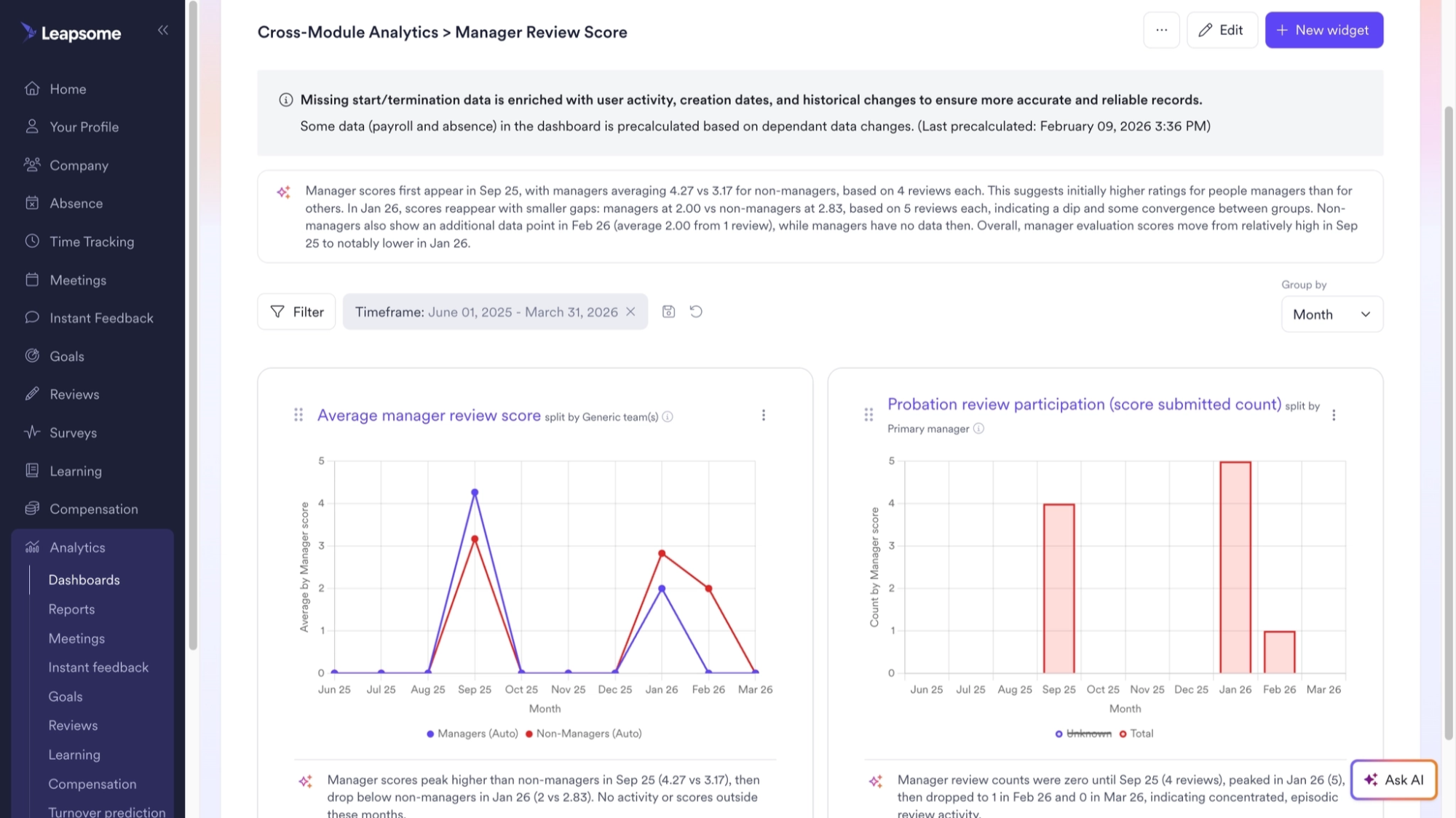Remove the Timeframe filter chip
This screenshot has height=818, width=1456.
631,311
